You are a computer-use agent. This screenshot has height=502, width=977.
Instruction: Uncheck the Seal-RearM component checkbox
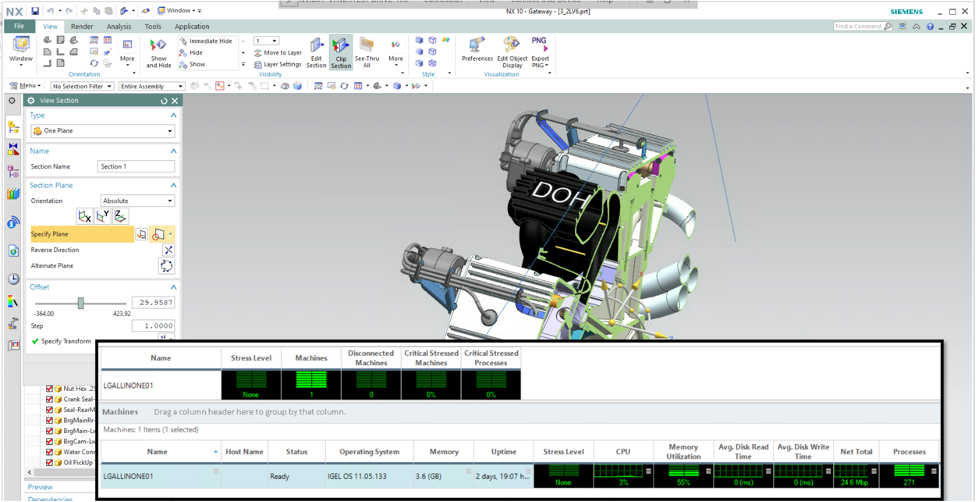pyautogui.click(x=50, y=410)
